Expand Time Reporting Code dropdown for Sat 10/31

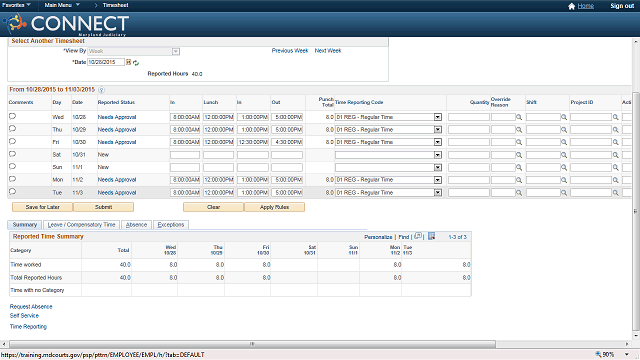pos(438,155)
